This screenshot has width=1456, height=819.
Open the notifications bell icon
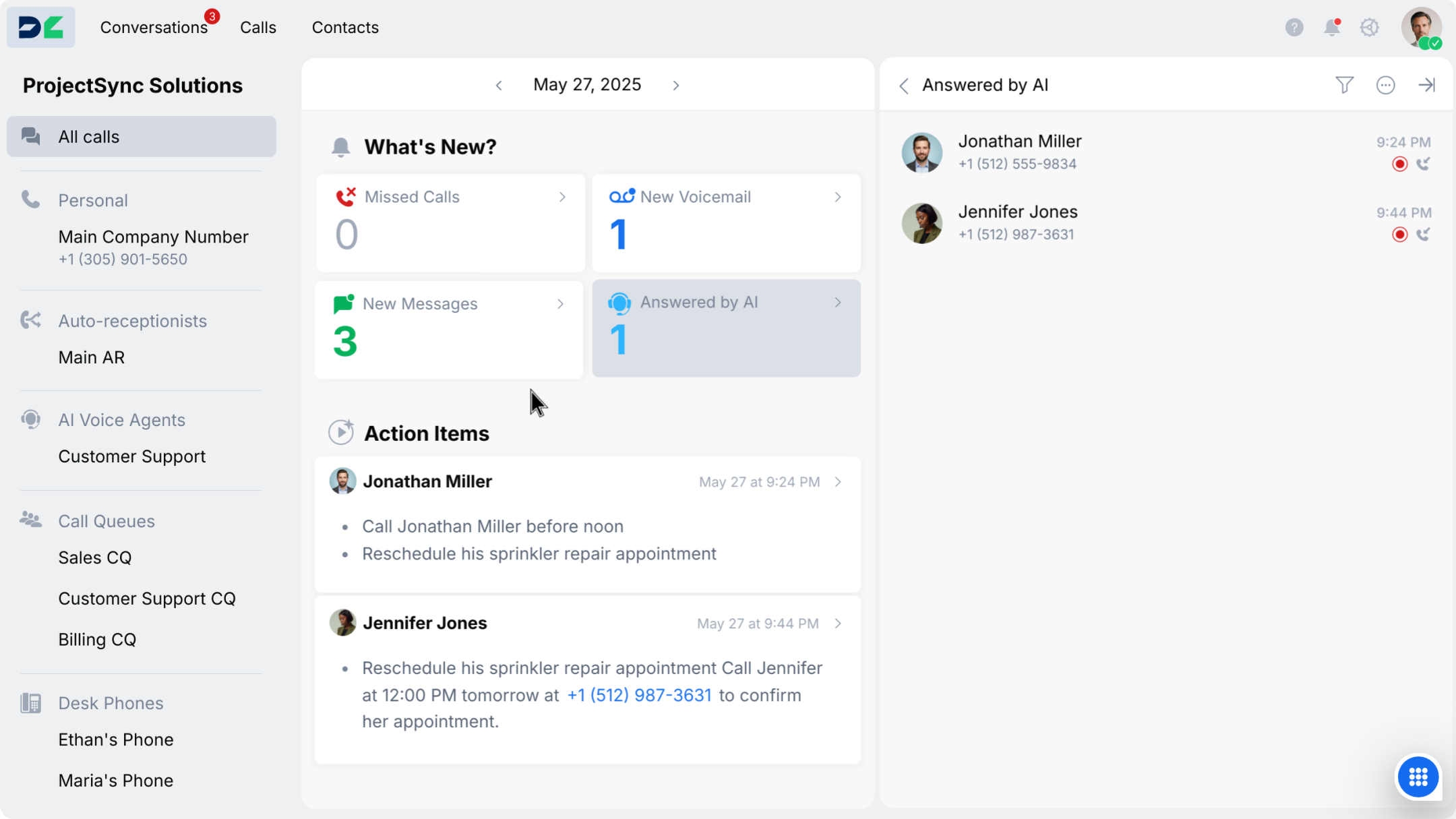click(x=1331, y=28)
